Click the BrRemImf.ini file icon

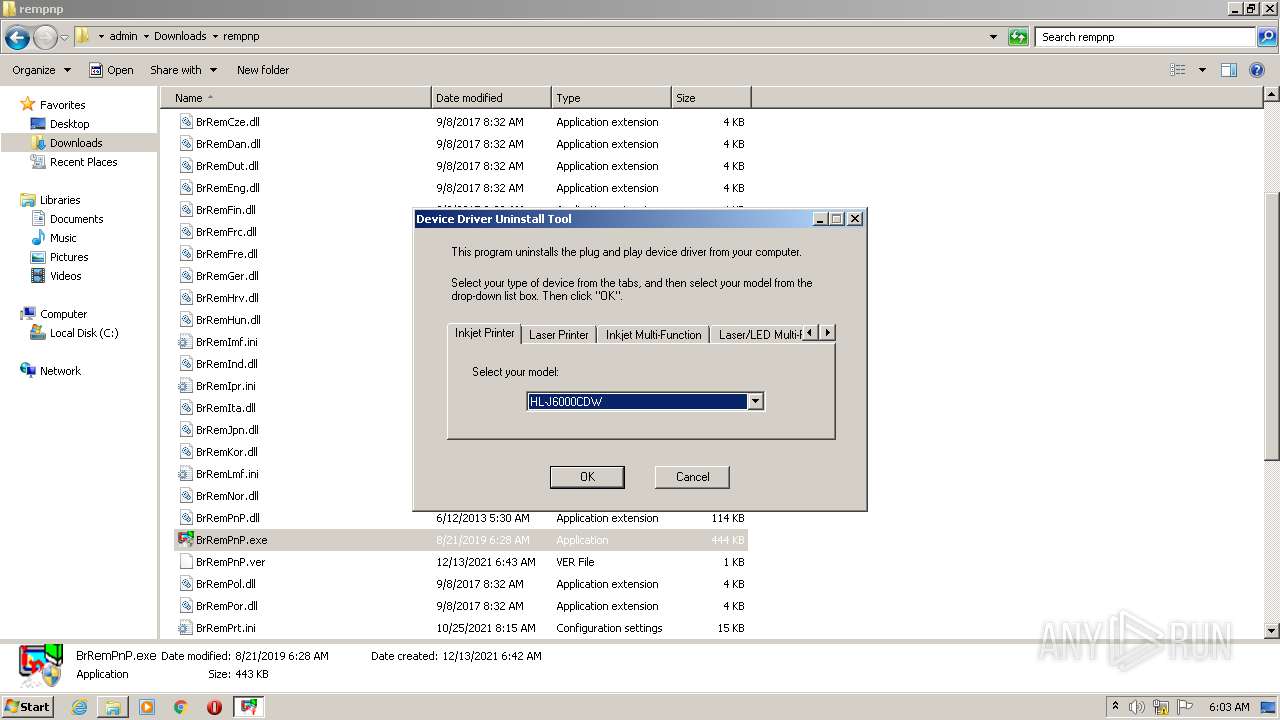(x=185, y=342)
